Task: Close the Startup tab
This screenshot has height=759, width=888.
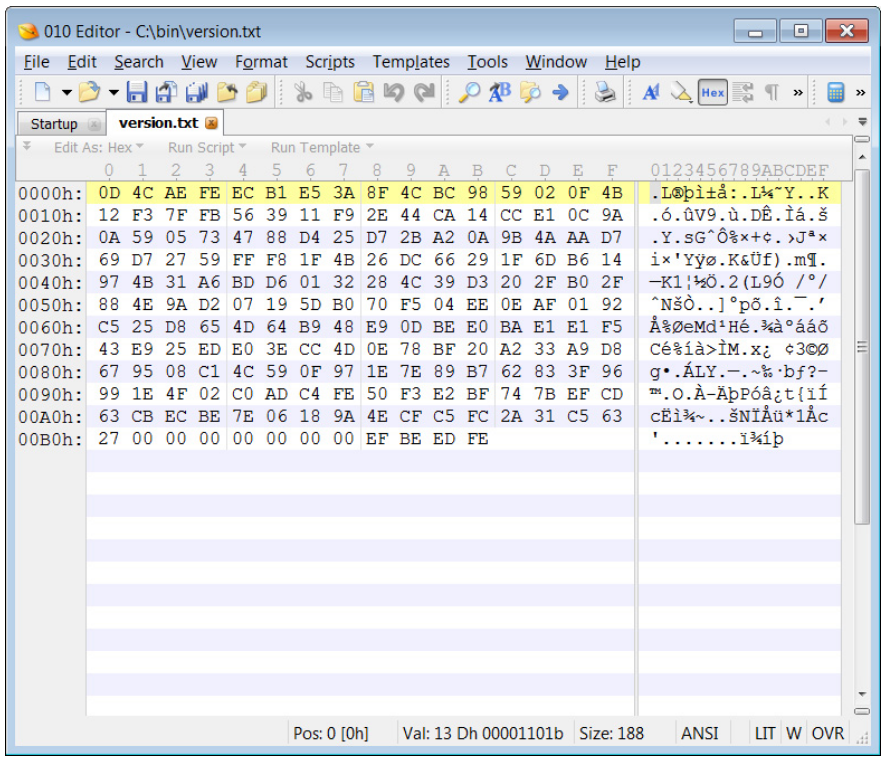Action: 94,124
